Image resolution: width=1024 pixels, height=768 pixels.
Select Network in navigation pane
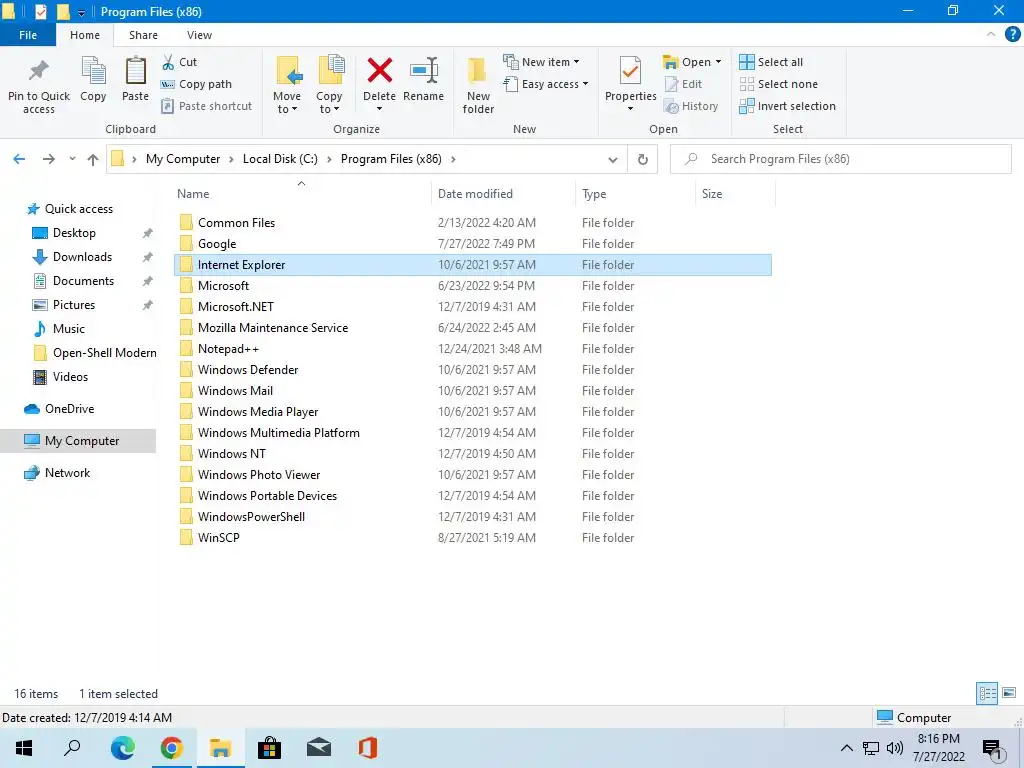tap(67, 473)
